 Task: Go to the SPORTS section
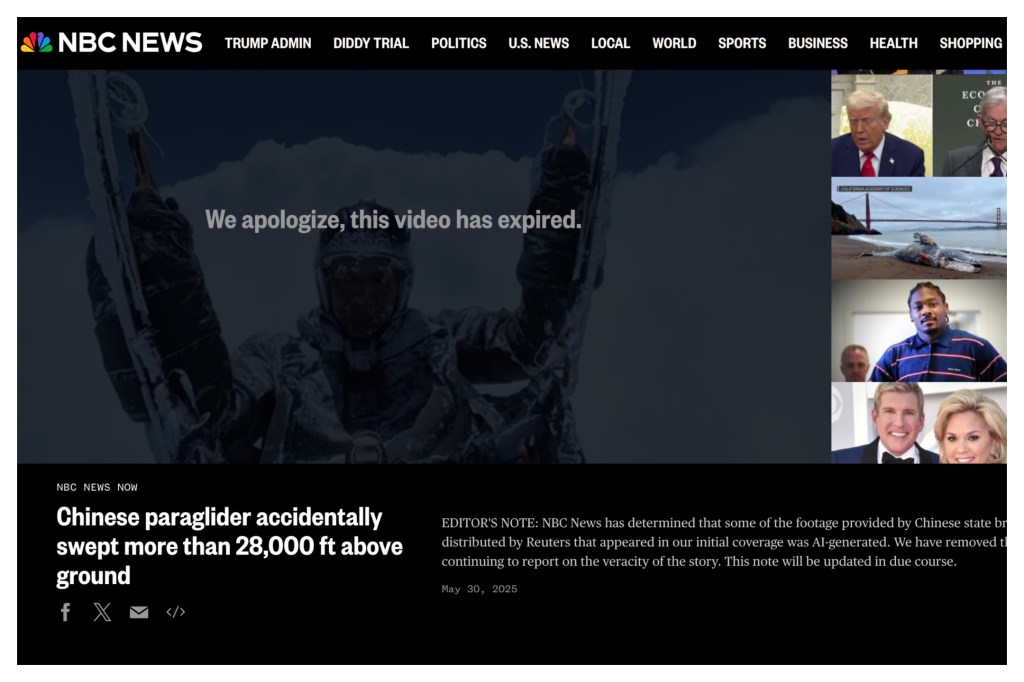[742, 43]
